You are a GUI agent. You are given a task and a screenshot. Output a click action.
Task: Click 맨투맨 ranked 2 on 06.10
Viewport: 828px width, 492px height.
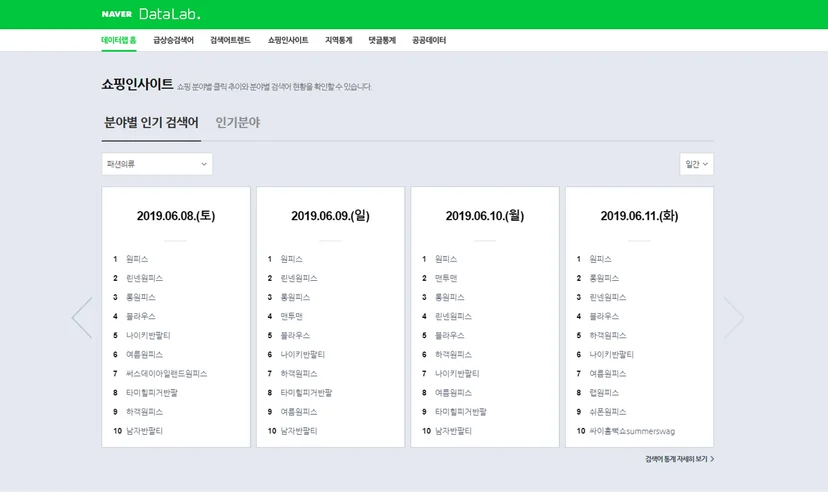pyautogui.click(x=446, y=278)
